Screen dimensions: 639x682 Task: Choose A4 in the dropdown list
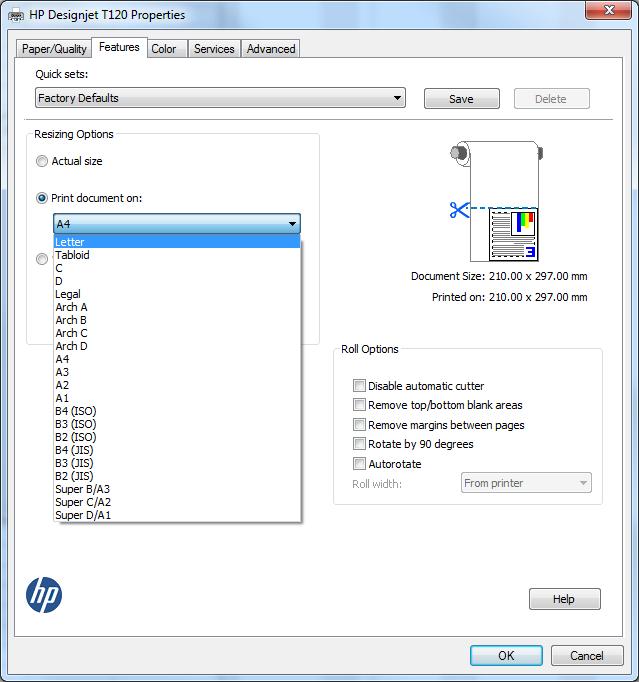(x=177, y=359)
